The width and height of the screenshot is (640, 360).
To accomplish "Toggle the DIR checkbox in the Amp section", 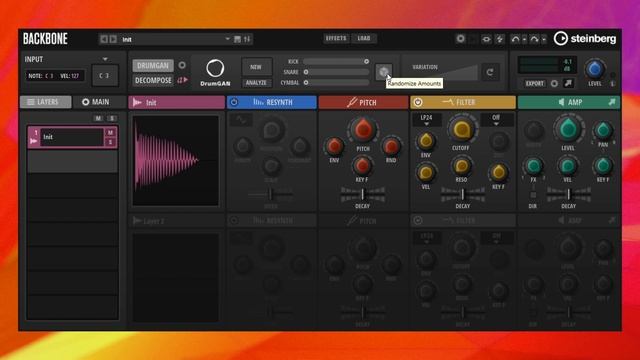I will click(x=533, y=195).
